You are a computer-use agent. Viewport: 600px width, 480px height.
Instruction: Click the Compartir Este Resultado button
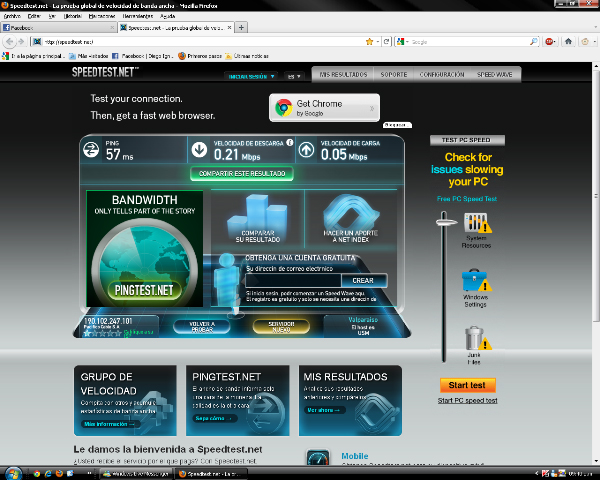[x=242, y=174]
